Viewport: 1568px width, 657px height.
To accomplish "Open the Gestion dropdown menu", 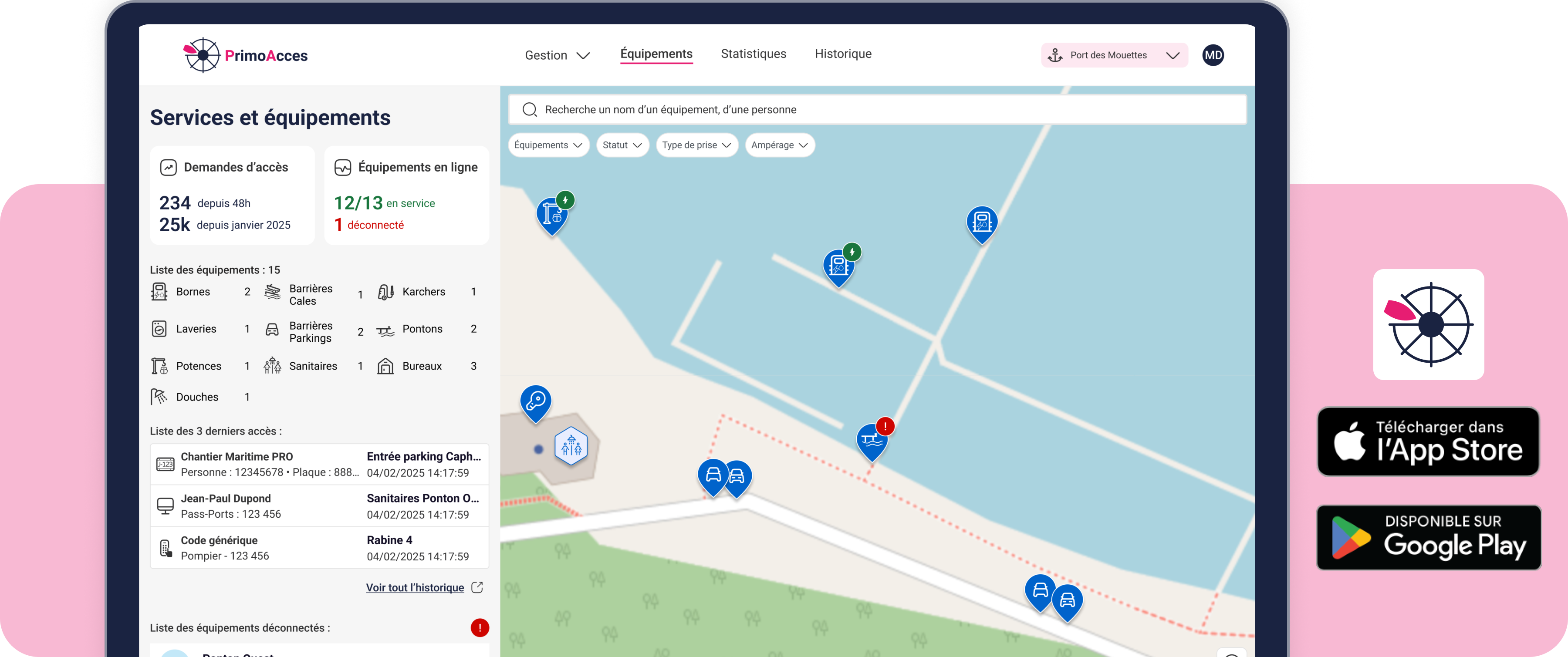I will tap(557, 55).
